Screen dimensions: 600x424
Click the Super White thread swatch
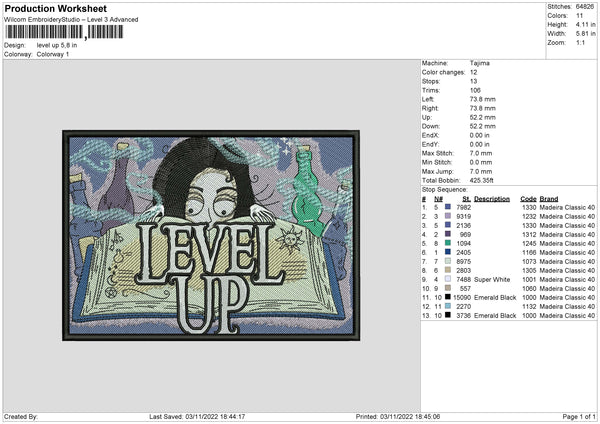pyautogui.click(x=446, y=280)
